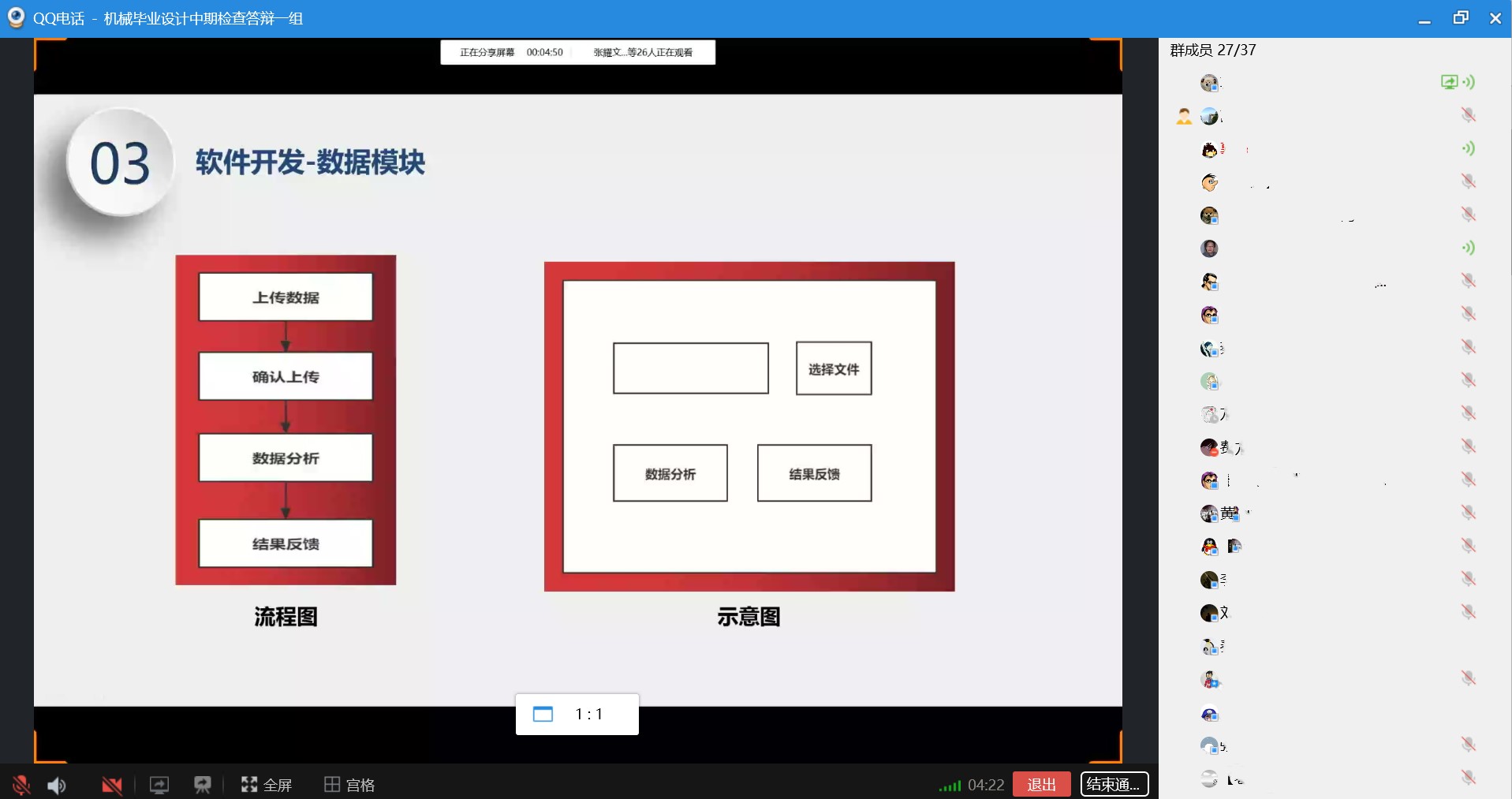Restore down the QQ call window
Image resolution: width=1512 pixels, height=799 pixels.
1461,18
